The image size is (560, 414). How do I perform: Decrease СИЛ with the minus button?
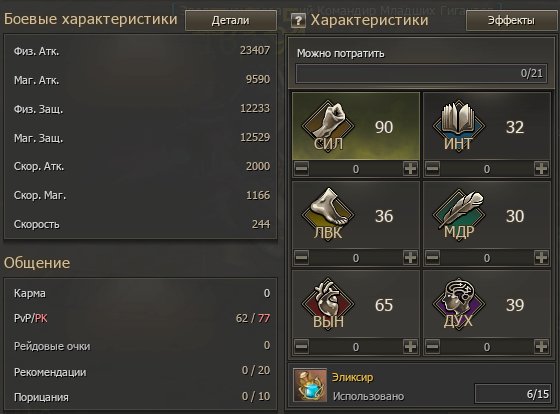tap(302, 169)
